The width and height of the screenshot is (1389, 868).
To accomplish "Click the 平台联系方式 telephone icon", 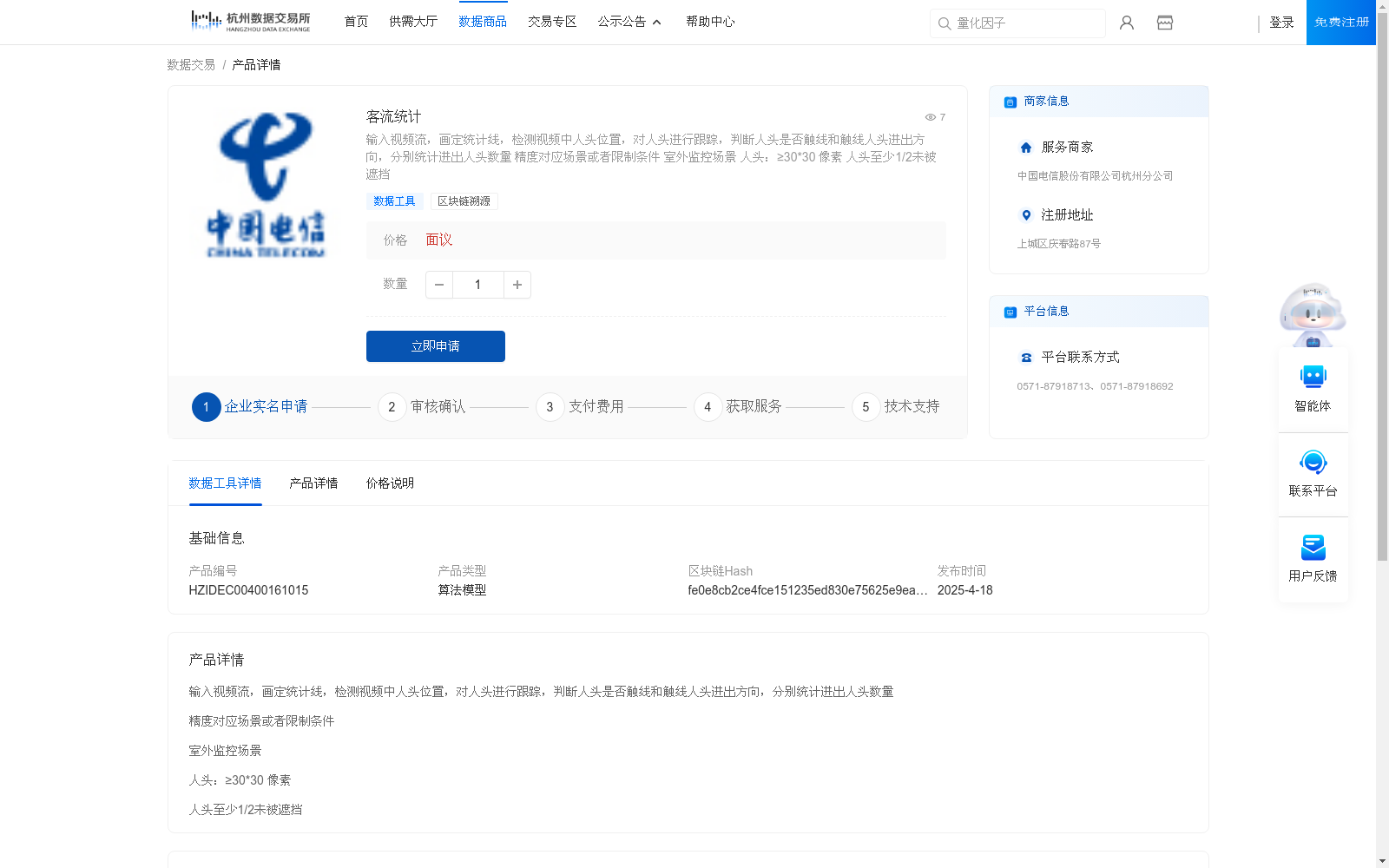I will coord(1026,358).
